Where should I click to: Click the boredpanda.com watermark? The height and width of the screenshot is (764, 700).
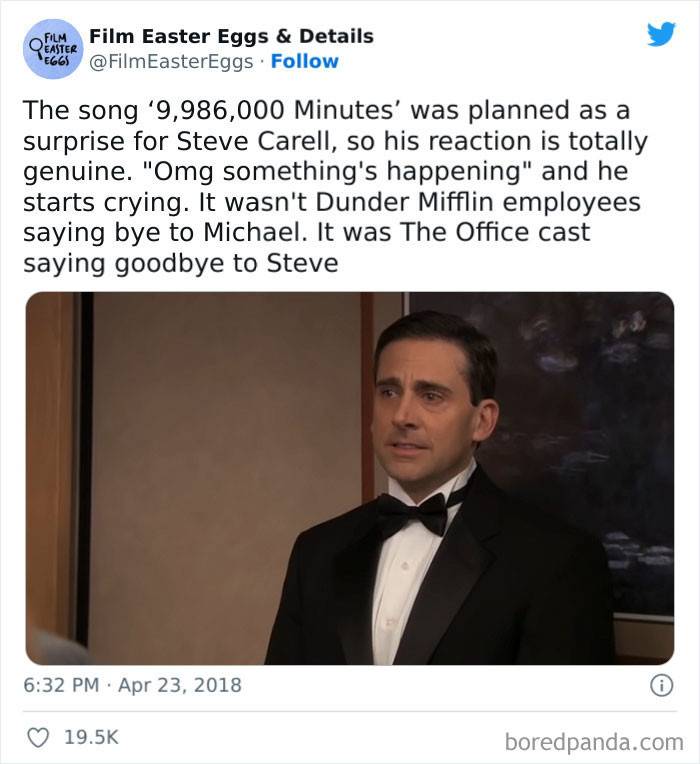594,742
